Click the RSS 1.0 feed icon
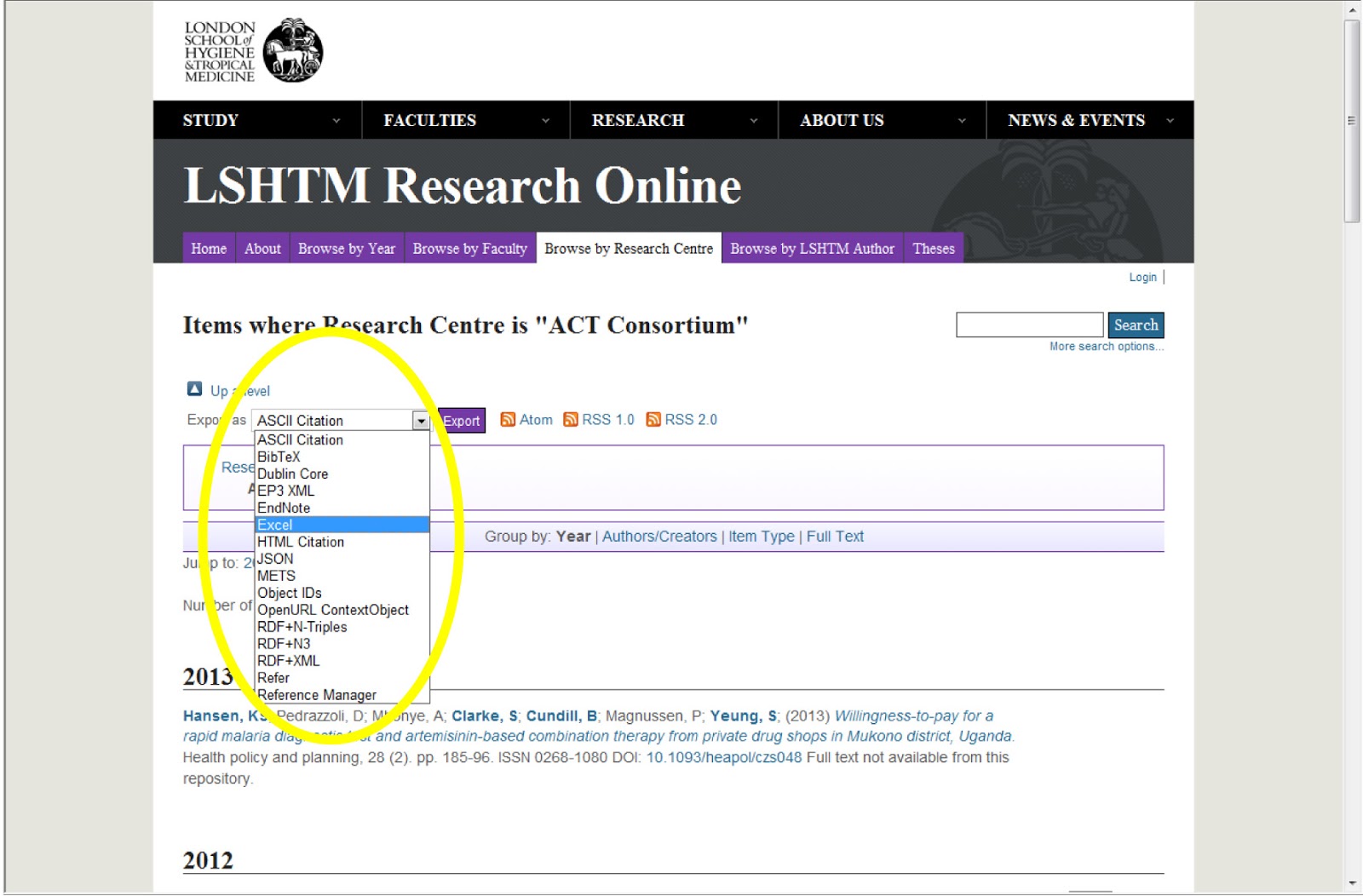 point(571,419)
